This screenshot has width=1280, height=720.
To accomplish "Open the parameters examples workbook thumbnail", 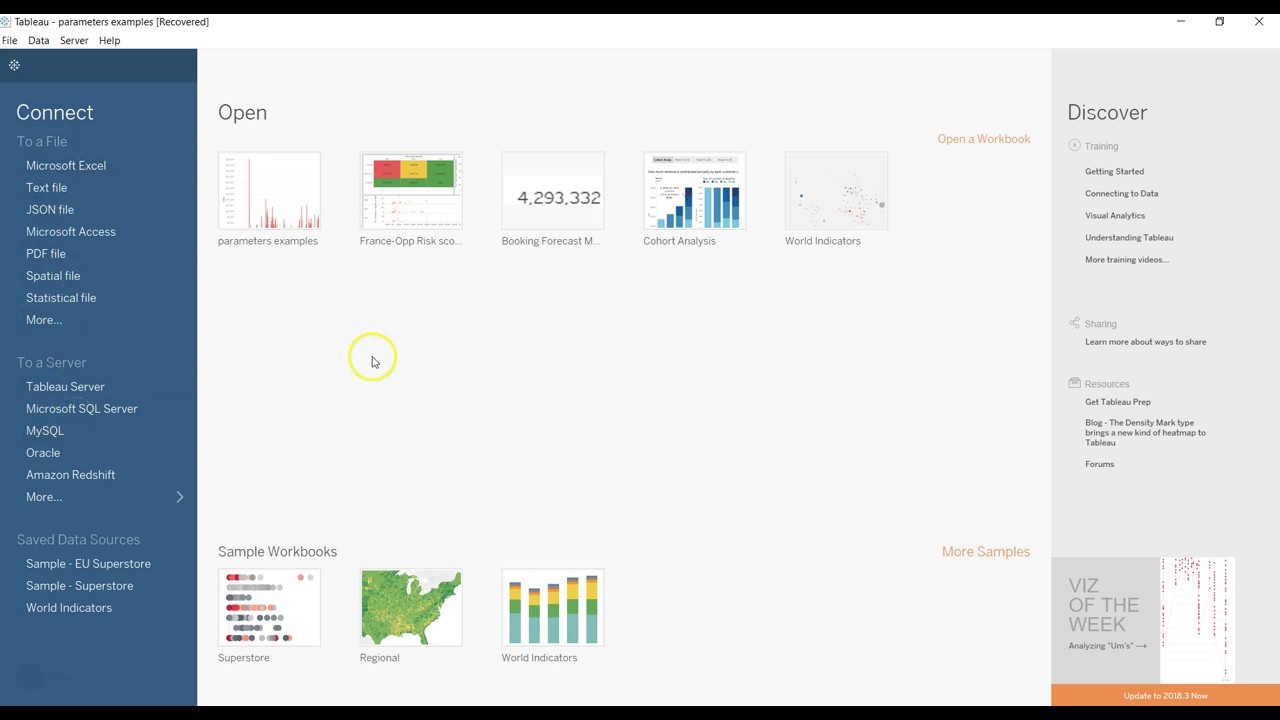I will [x=269, y=191].
